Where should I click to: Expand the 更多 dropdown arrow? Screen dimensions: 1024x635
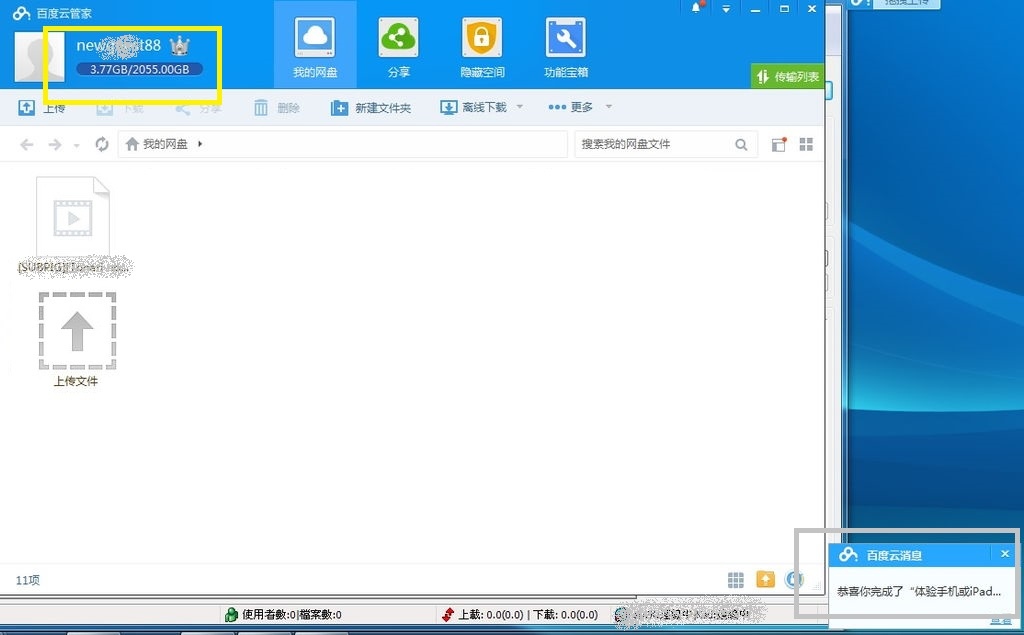[x=609, y=106]
